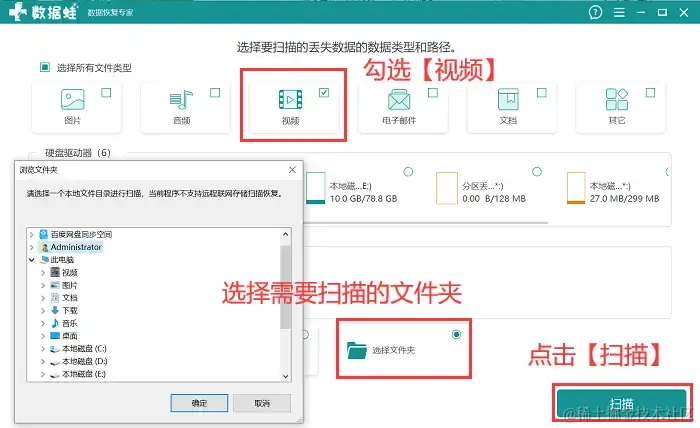Click the folder tree vertical scrollbar thumb

click(x=286, y=287)
